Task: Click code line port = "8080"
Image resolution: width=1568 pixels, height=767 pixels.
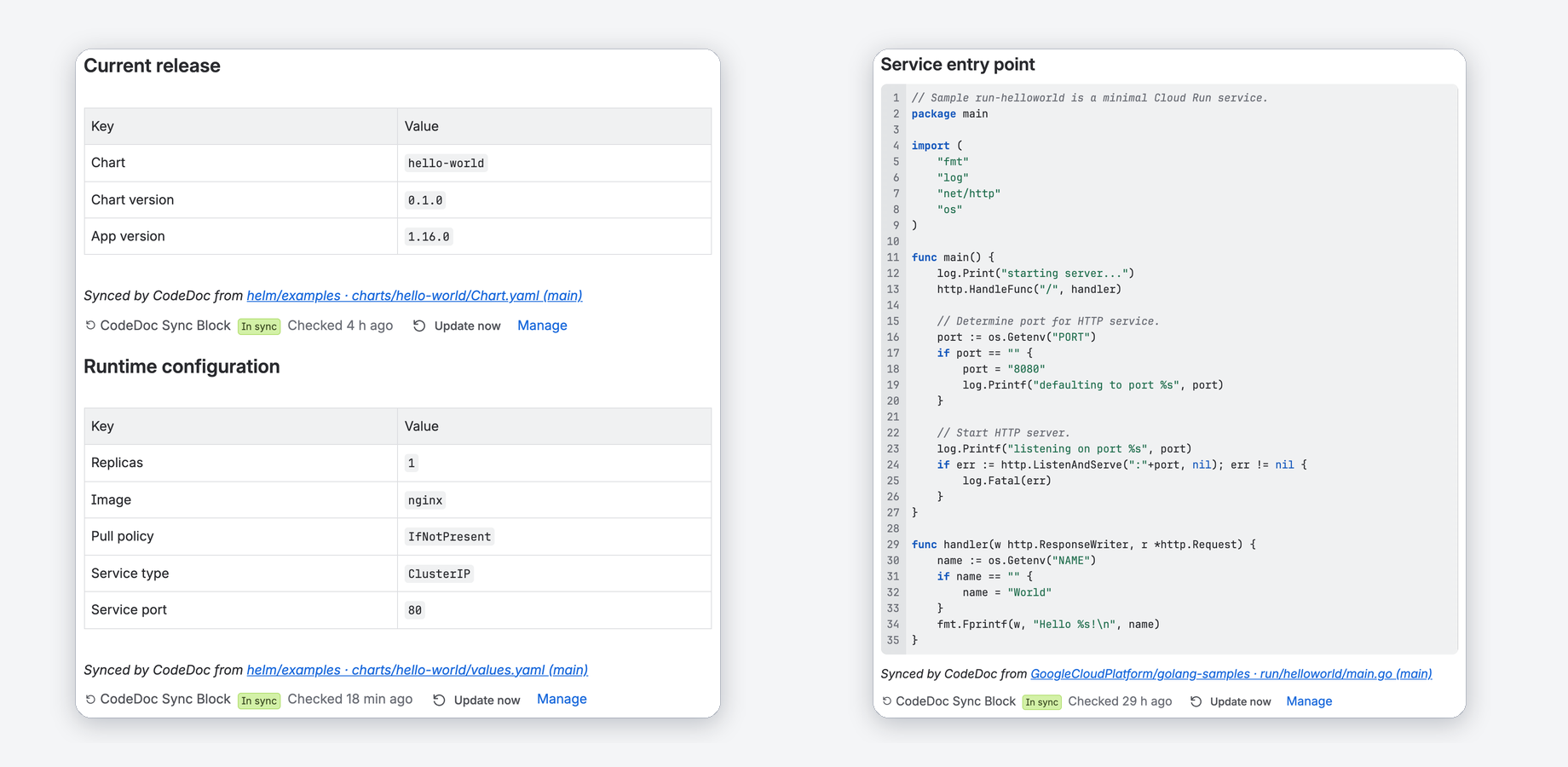Action: pyautogui.click(x=1004, y=369)
